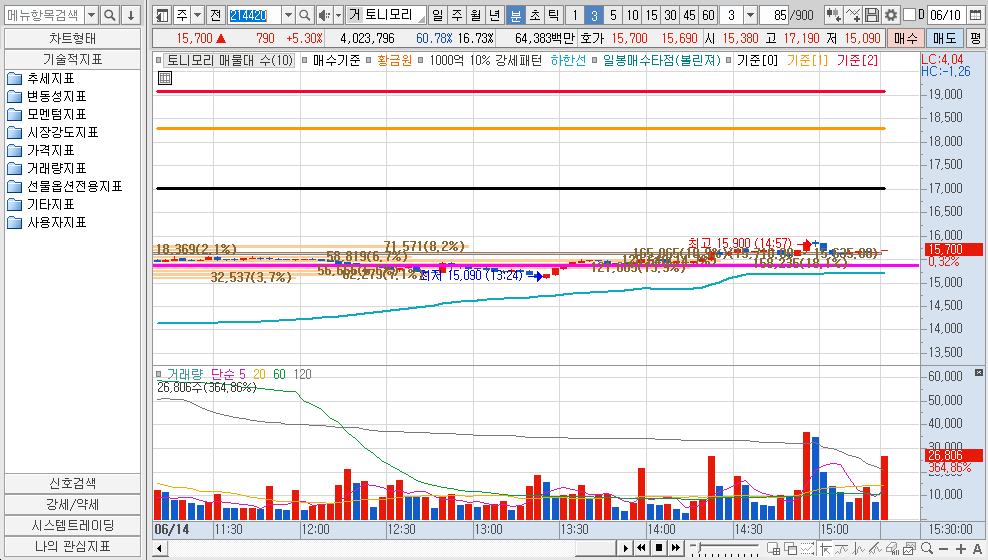This screenshot has width=988, height=560.
Task: Click the data grid icon below legend
Action: (x=164, y=78)
